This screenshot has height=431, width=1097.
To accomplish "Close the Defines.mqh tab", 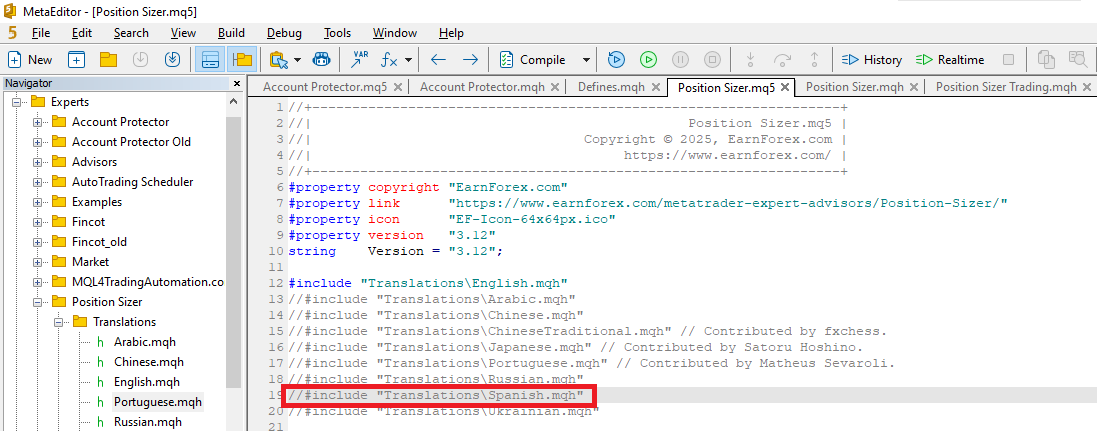I will point(656,87).
